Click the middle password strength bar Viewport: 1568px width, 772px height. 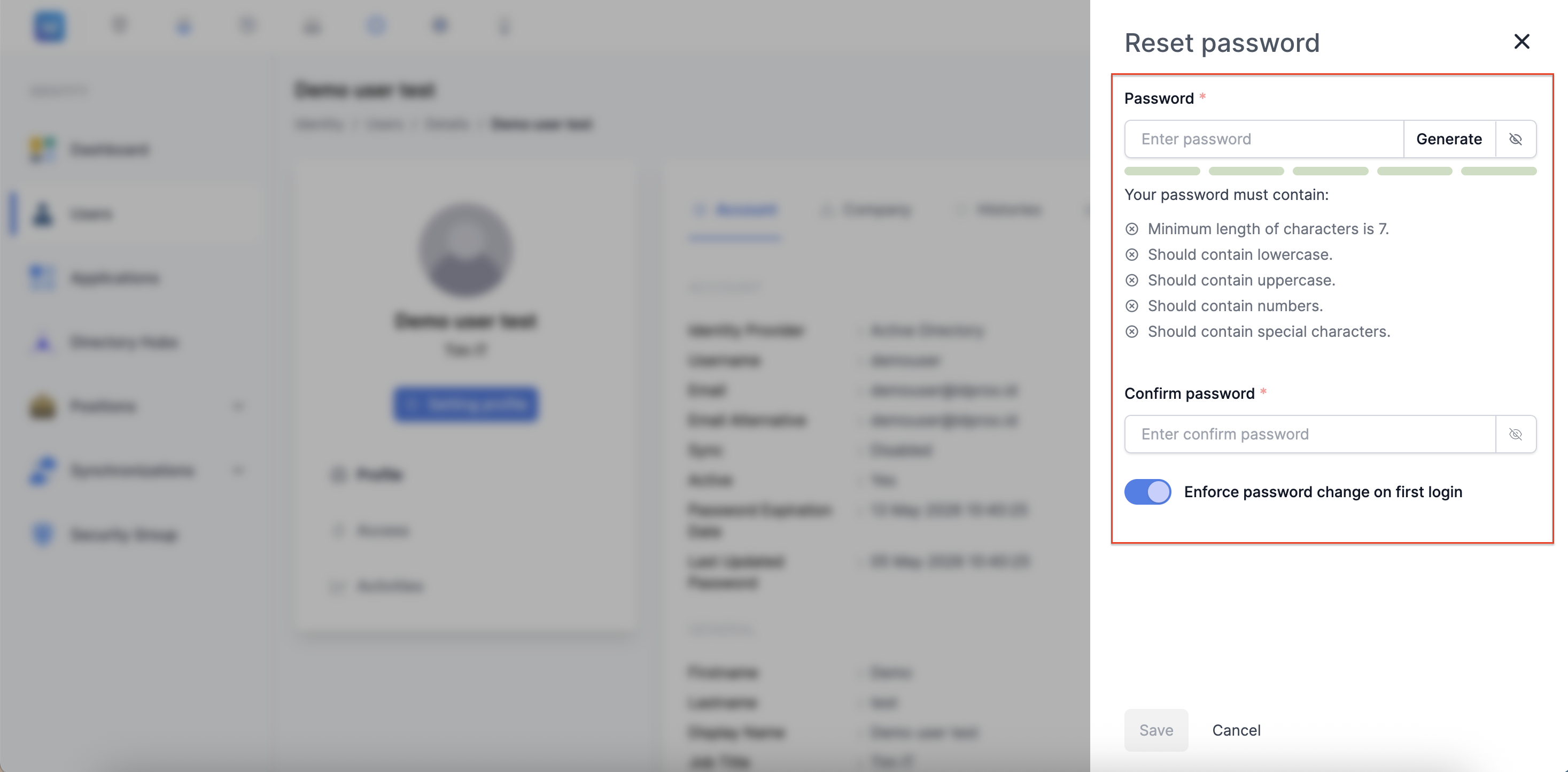point(1330,171)
